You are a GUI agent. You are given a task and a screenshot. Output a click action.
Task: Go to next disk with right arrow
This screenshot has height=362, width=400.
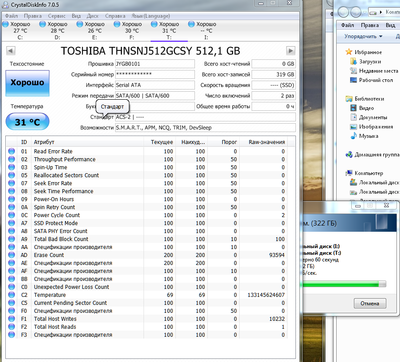pyautogui.click(x=290, y=51)
